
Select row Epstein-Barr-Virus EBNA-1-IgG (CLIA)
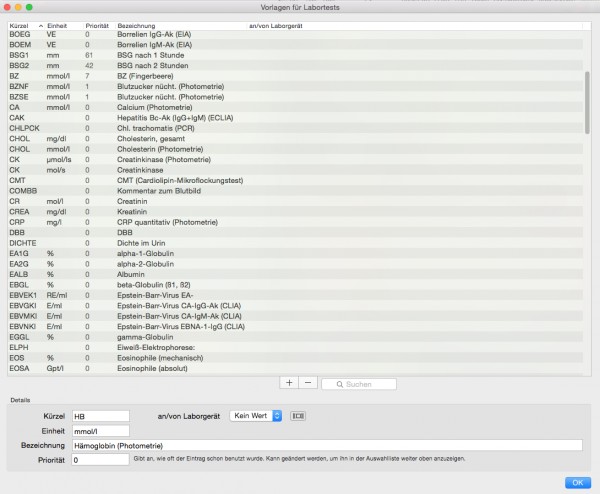click(x=295, y=326)
